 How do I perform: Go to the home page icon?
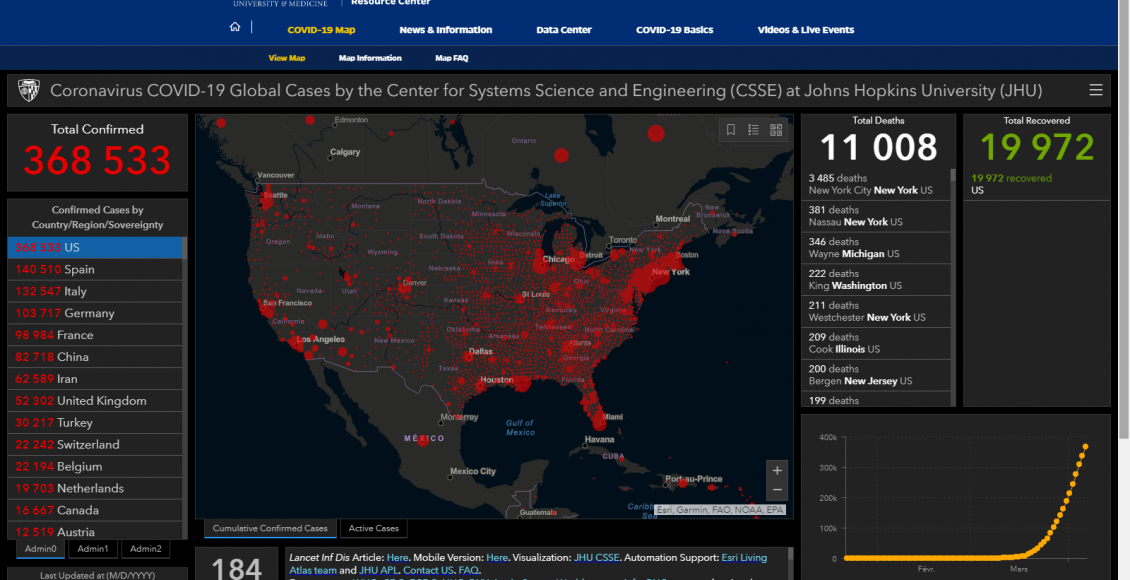coord(235,27)
